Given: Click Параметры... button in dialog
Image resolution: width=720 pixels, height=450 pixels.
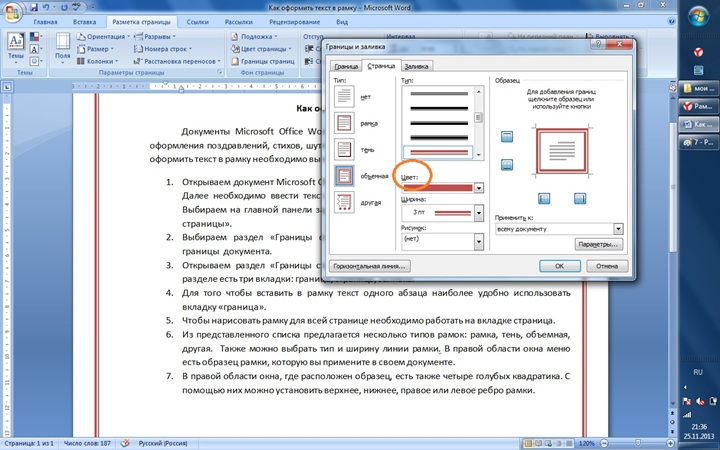Looking at the screenshot, I should [599, 244].
